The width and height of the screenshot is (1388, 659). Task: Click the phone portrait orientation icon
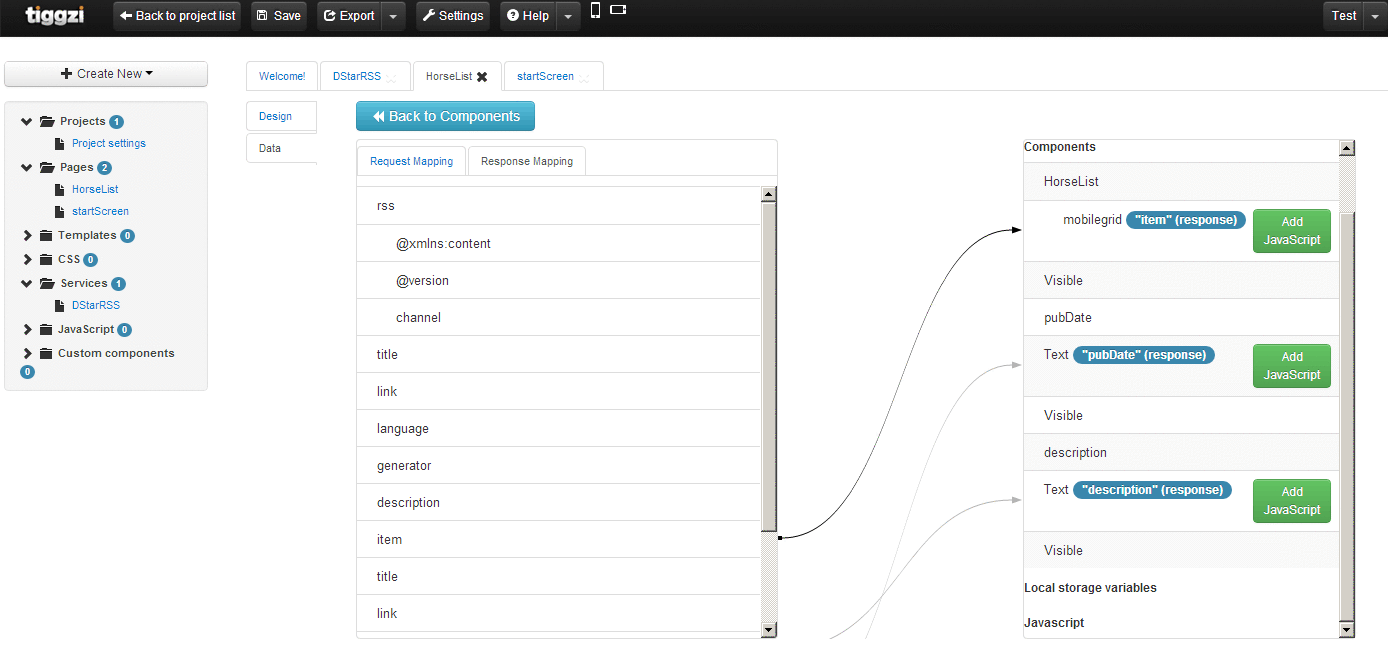pos(596,11)
